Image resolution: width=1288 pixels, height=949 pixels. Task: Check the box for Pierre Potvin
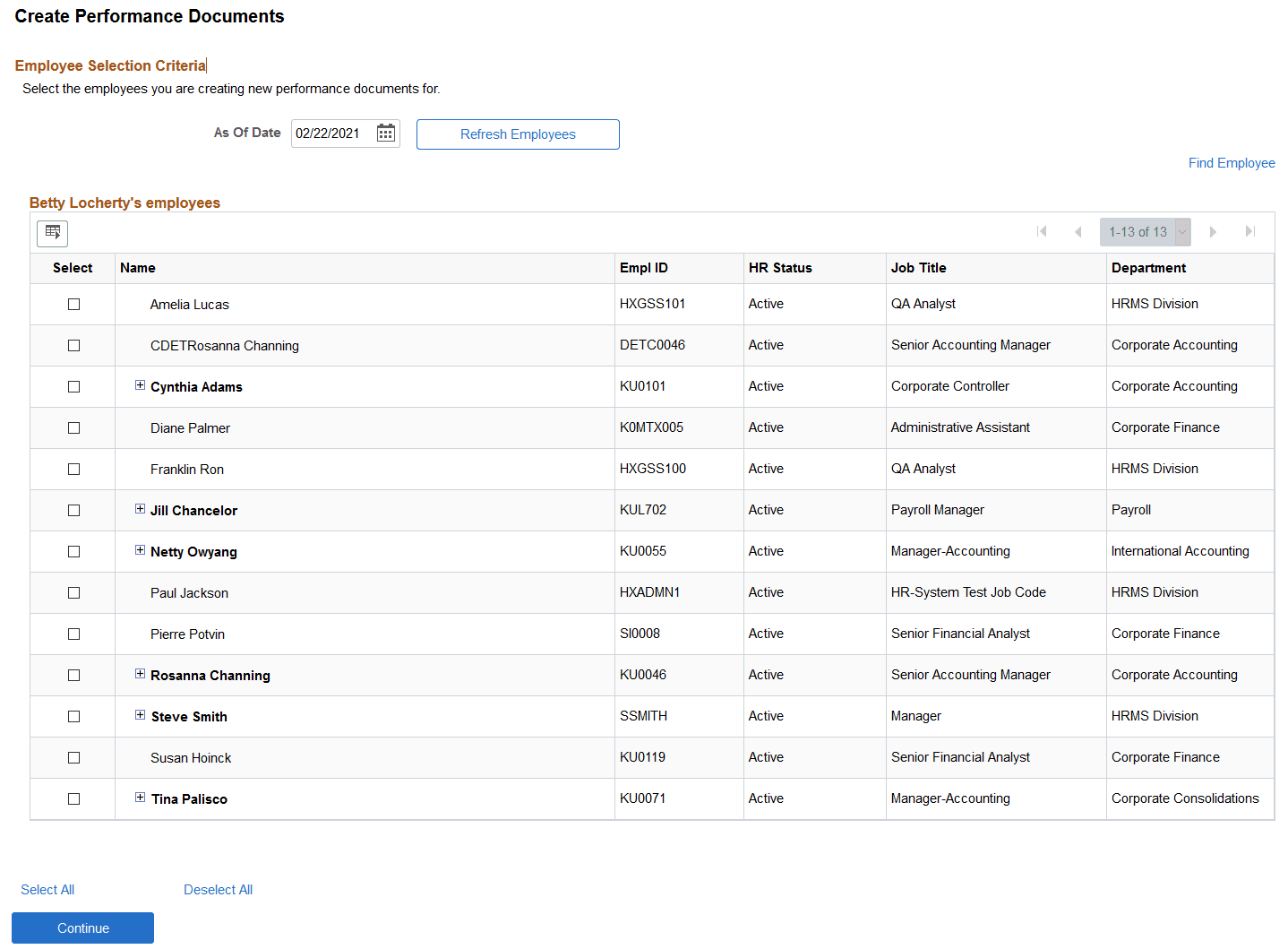73,634
